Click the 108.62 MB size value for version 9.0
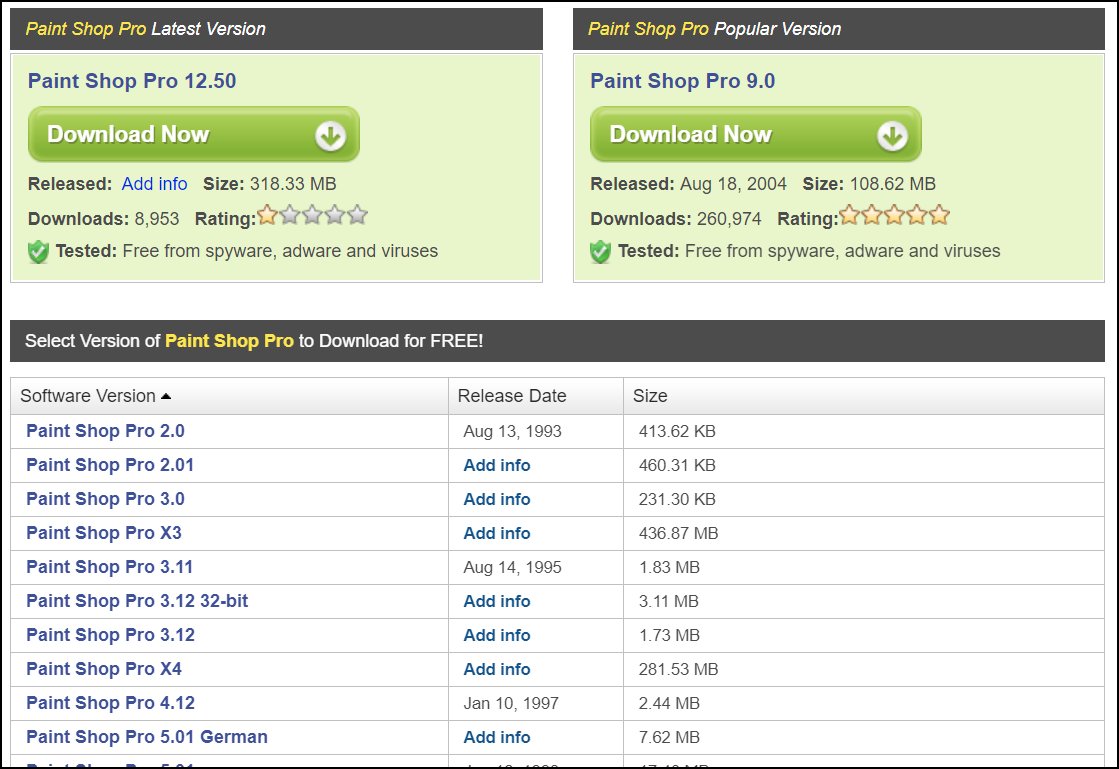This screenshot has width=1119, height=769. (892, 184)
